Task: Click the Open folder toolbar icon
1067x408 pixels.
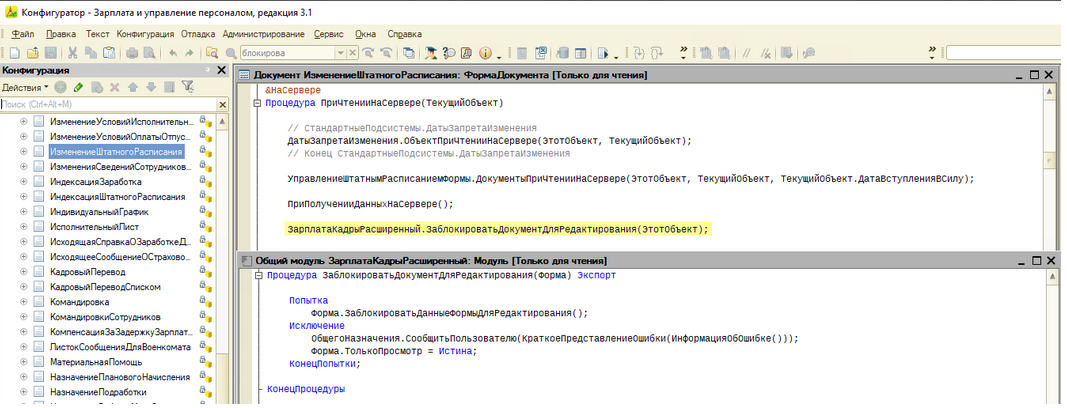Action: pyautogui.click(x=32, y=52)
